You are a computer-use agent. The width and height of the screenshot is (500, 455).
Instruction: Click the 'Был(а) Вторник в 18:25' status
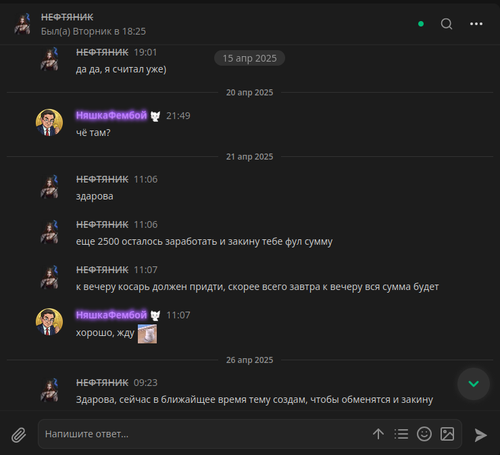(x=93, y=31)
